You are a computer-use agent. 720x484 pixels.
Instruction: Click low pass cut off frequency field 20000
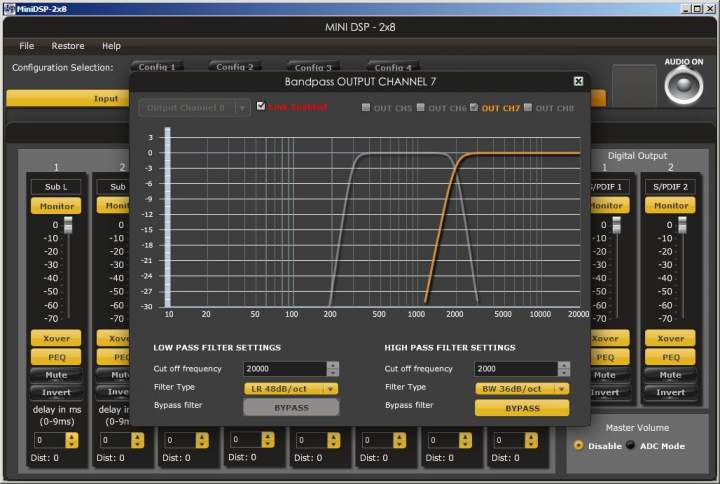point(285,368)
